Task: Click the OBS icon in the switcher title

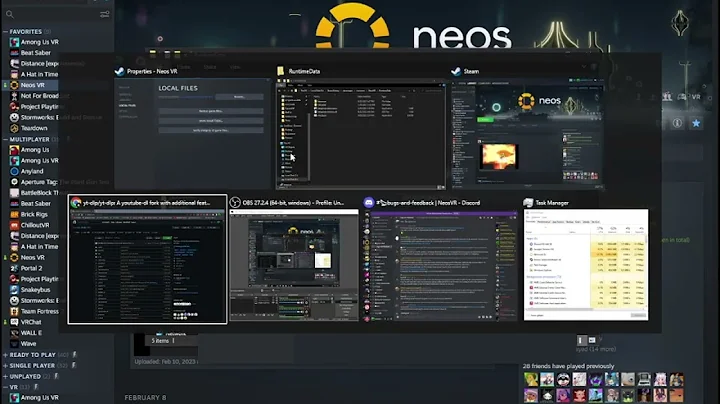Action: tap(235, 202)
